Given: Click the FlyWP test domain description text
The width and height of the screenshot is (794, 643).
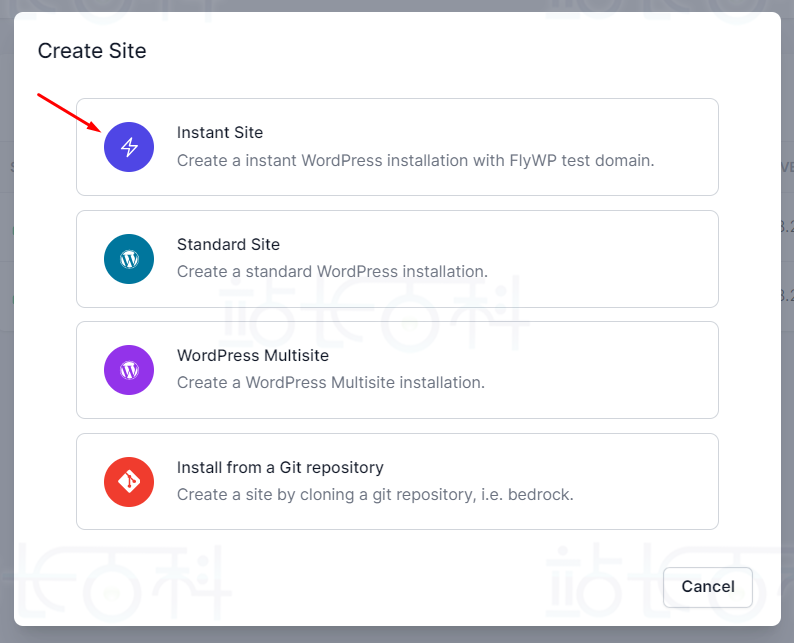Looking at the screenshot, I should point(415,160).
